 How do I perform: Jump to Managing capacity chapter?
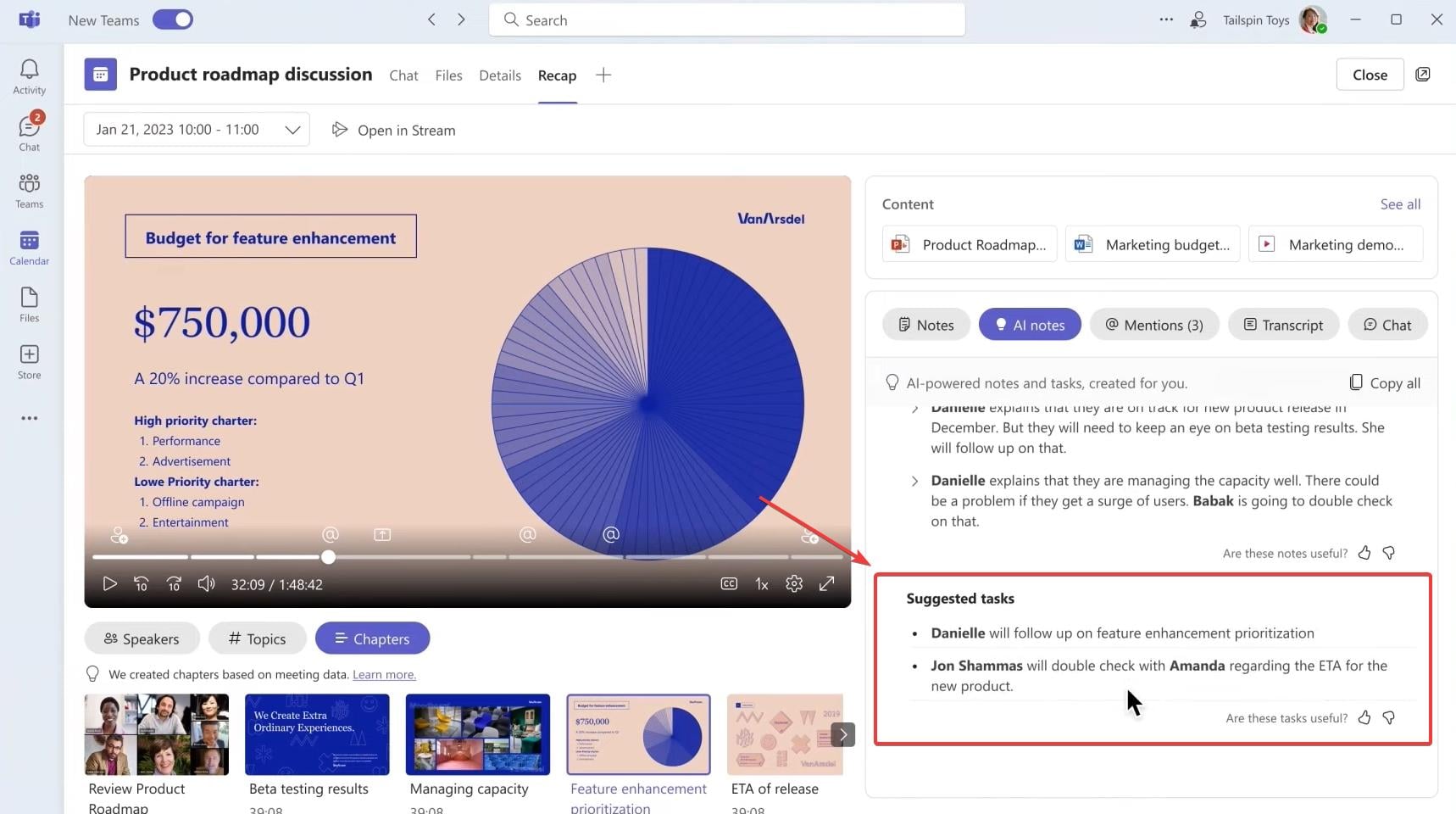pyautogui.click(x=478, y=734)
